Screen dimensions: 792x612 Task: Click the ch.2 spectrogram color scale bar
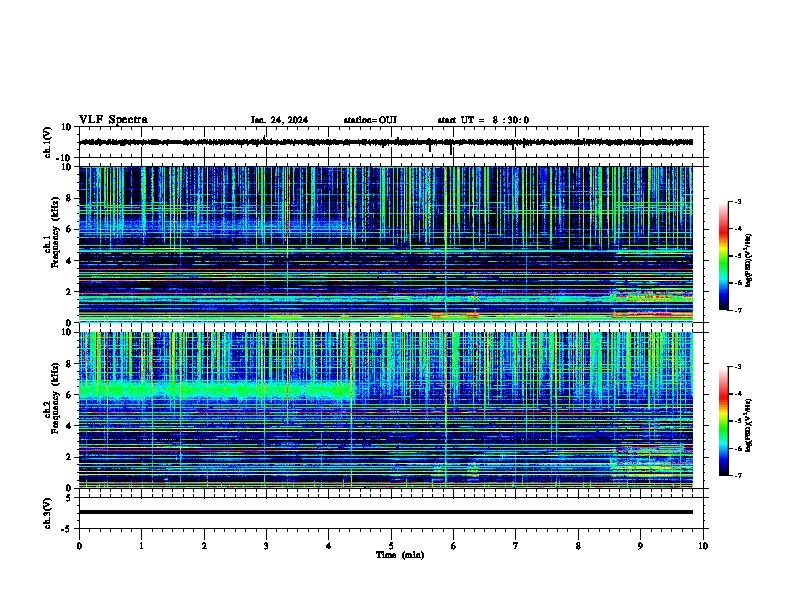[723, 421]
